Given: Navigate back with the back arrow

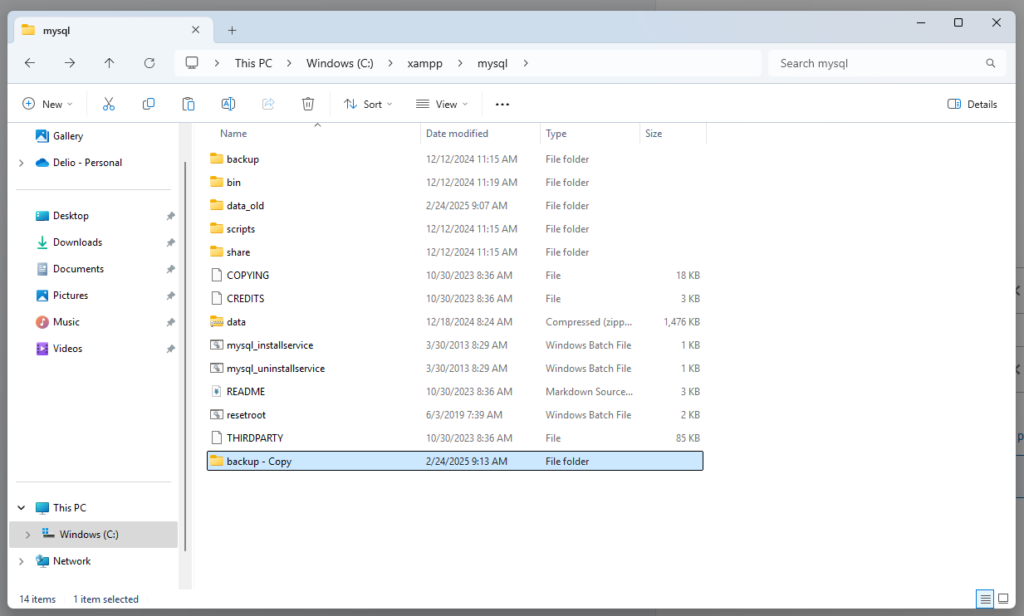Looking at the screenshot, I should 30,63.
